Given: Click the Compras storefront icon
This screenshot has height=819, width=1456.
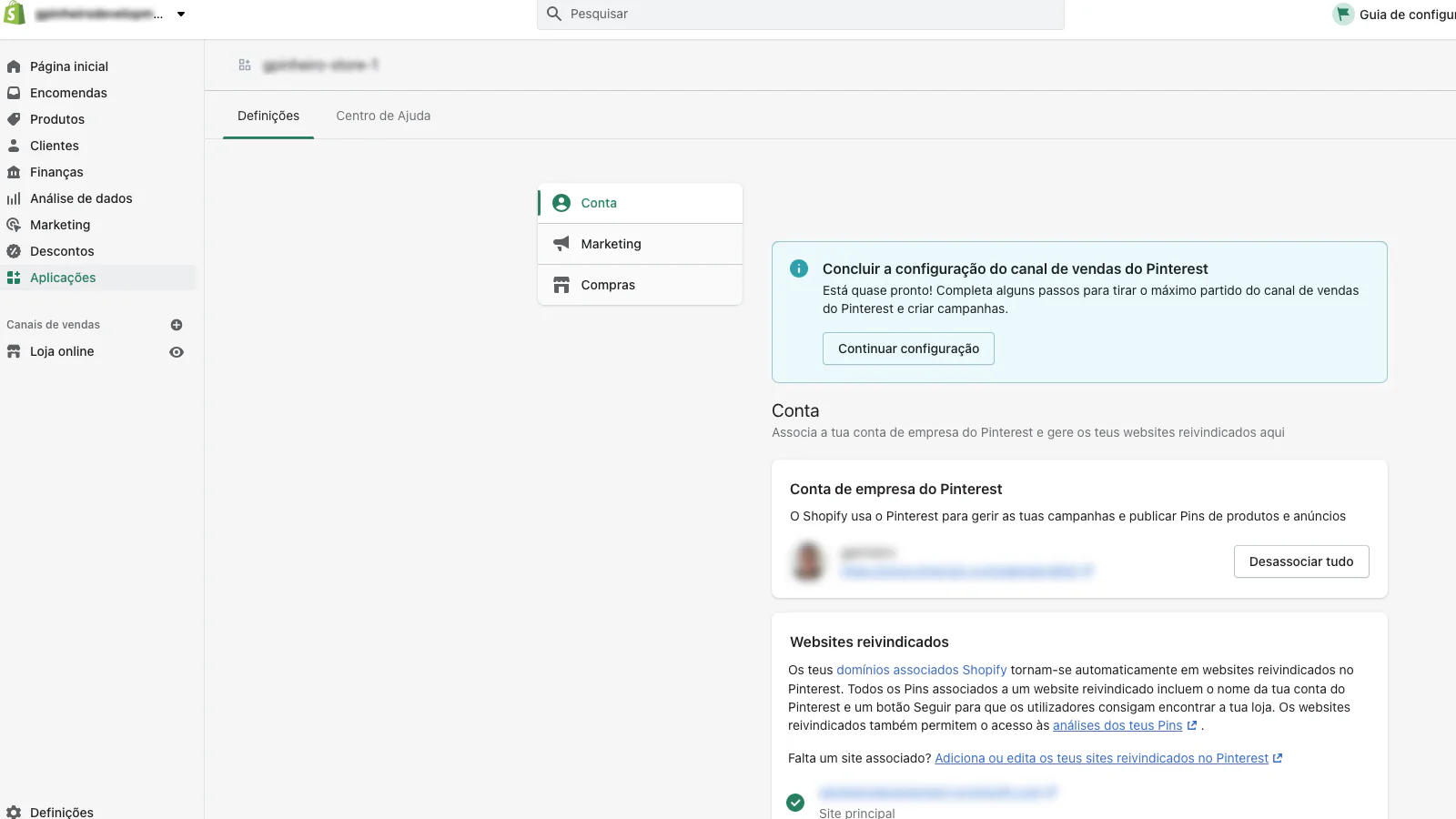Looking at the screenshot, I should pos(561,285).
